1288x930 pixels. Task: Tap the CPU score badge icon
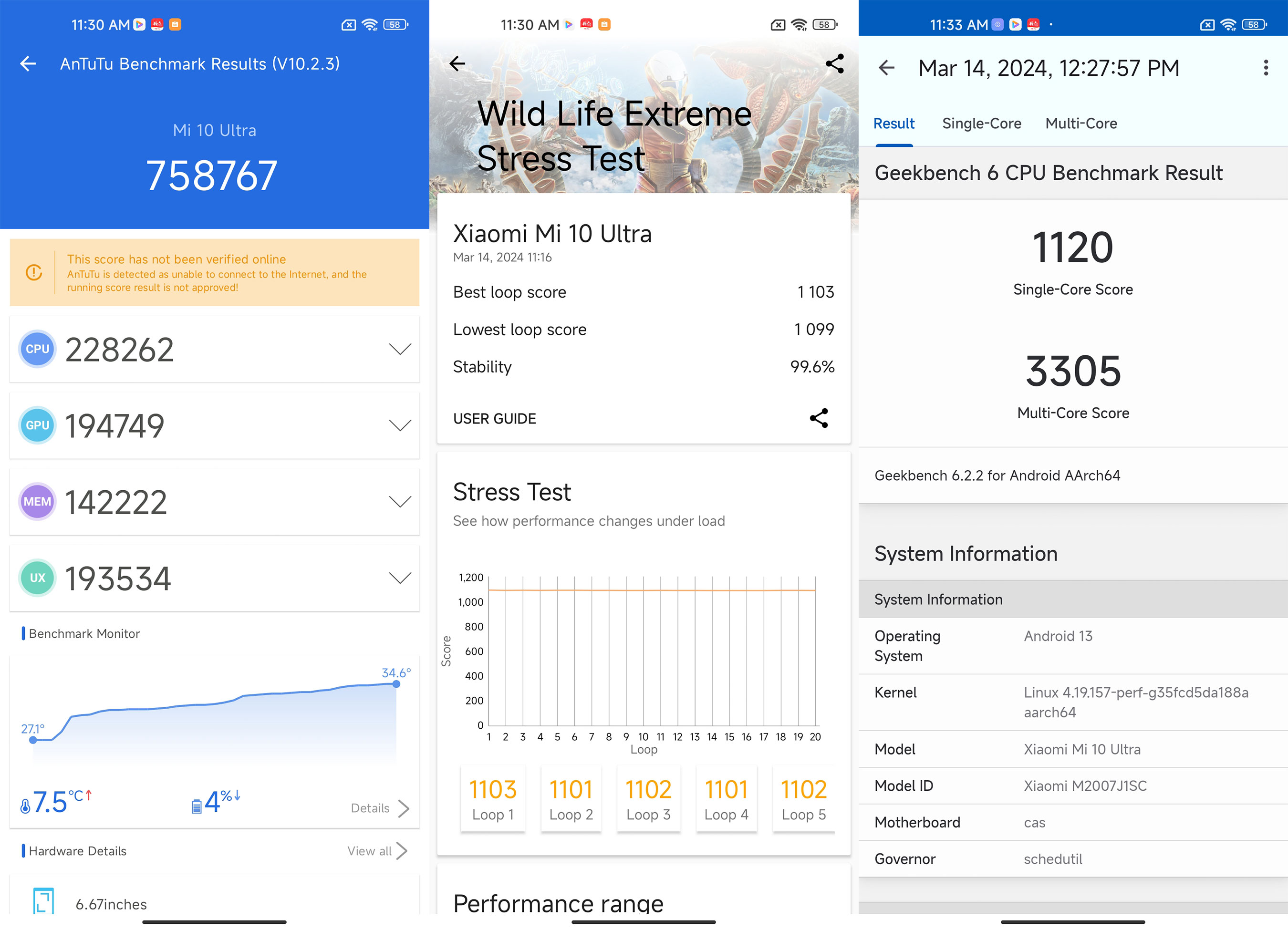click(x=38, y=349)
